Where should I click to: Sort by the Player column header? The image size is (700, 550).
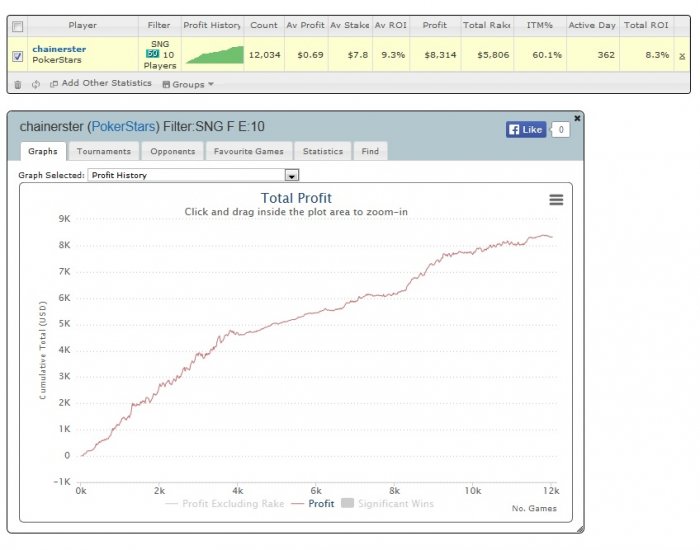click(83, 25)
